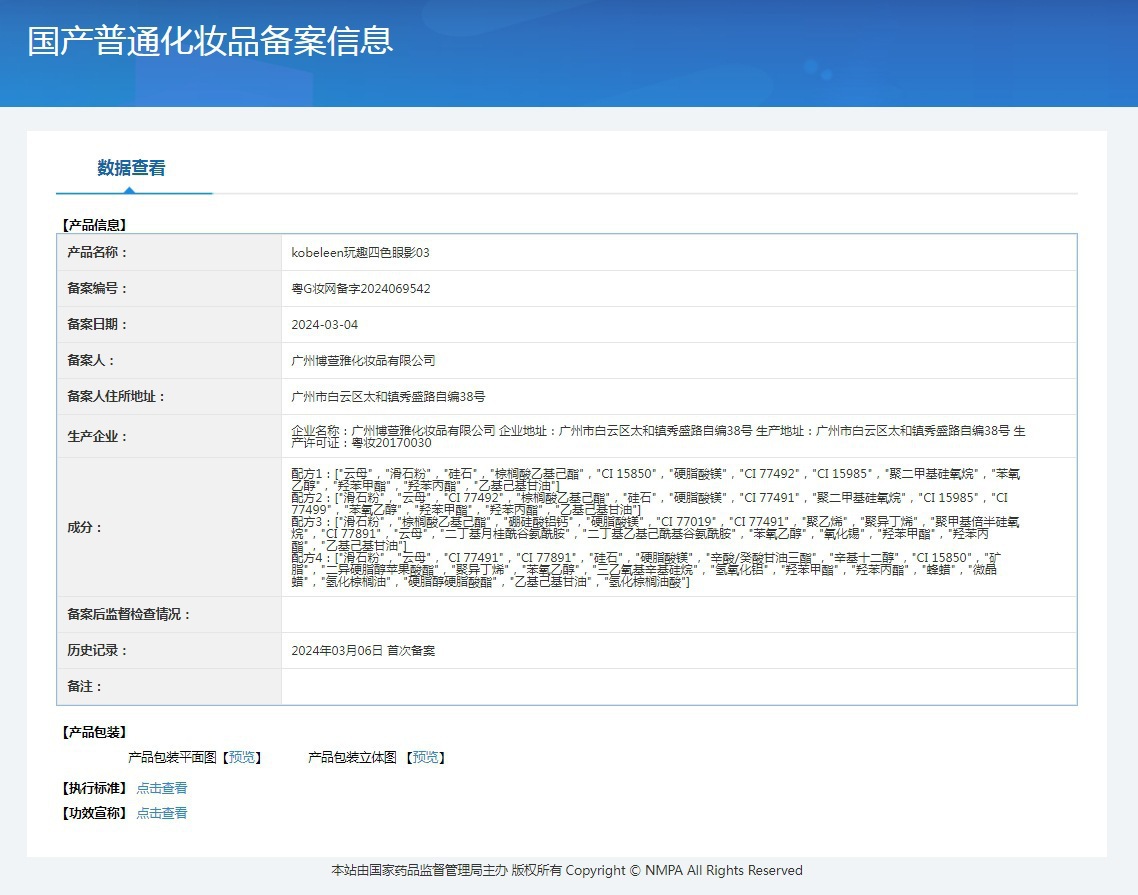This screenshot has height=895, width=1138.
Task: Click the 历史记录 row label
Action: click(97, 650)
